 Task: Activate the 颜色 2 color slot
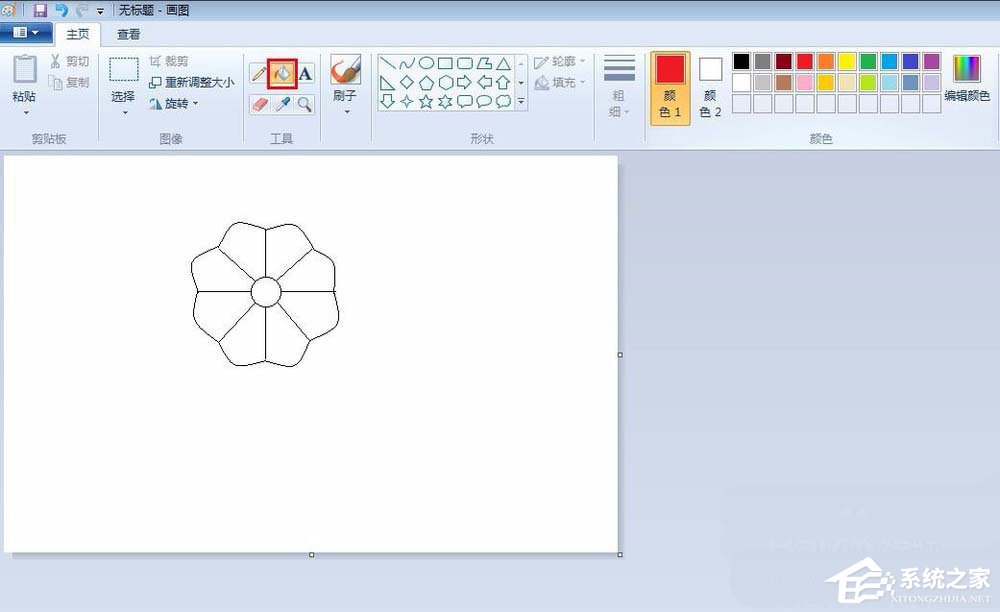click(x=710, y=87)
